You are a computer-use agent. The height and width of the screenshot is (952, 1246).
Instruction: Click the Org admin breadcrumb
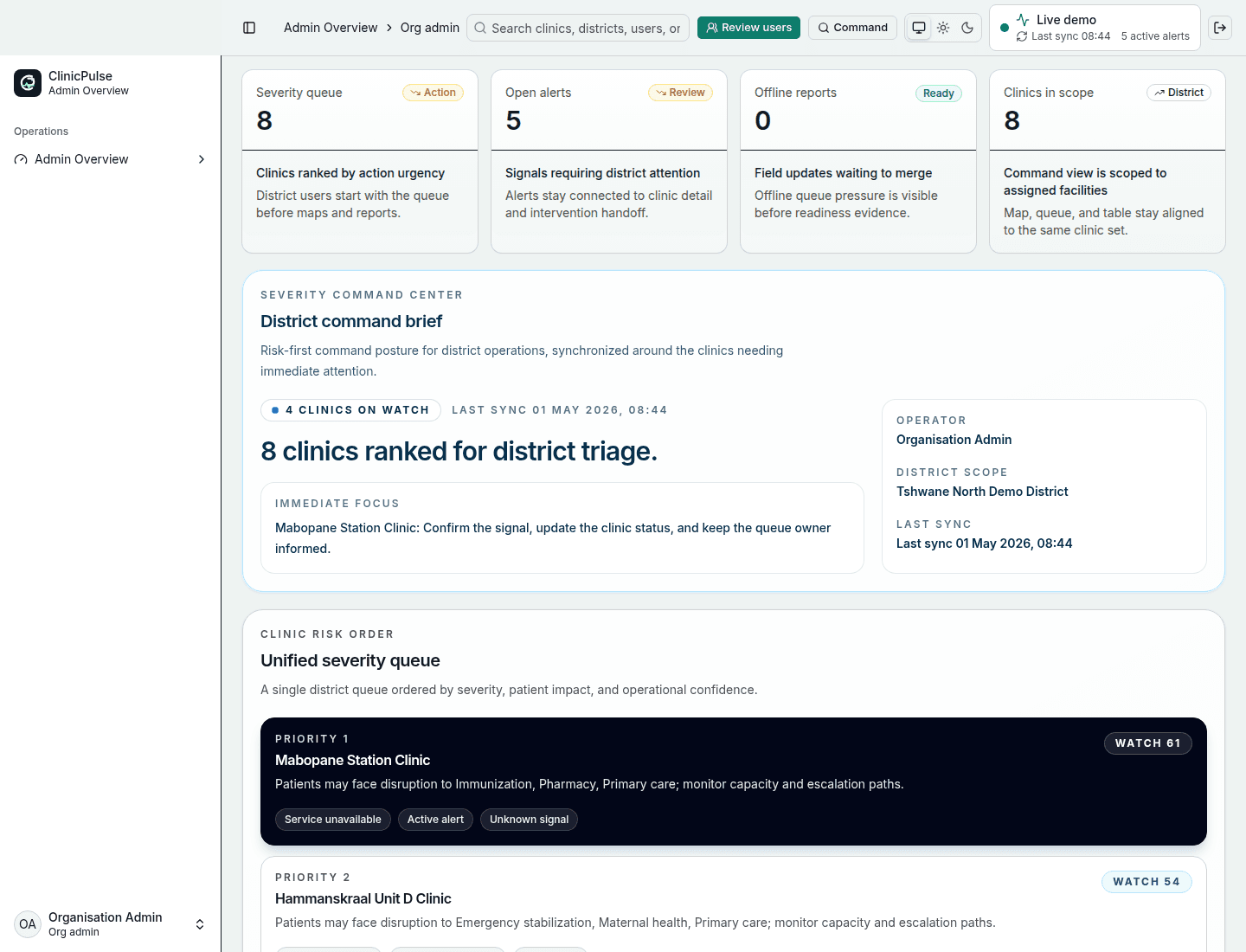pyautogui.click(x=430, y=28)
